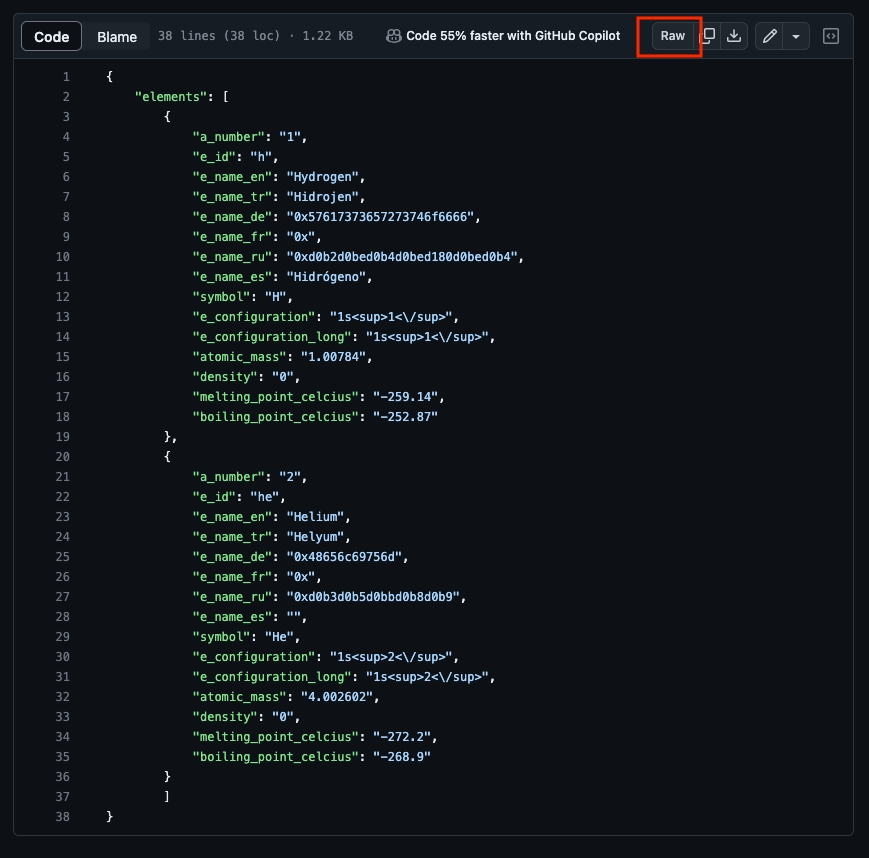
Task: Open the symbols panel icon
Action: point(831,36)
